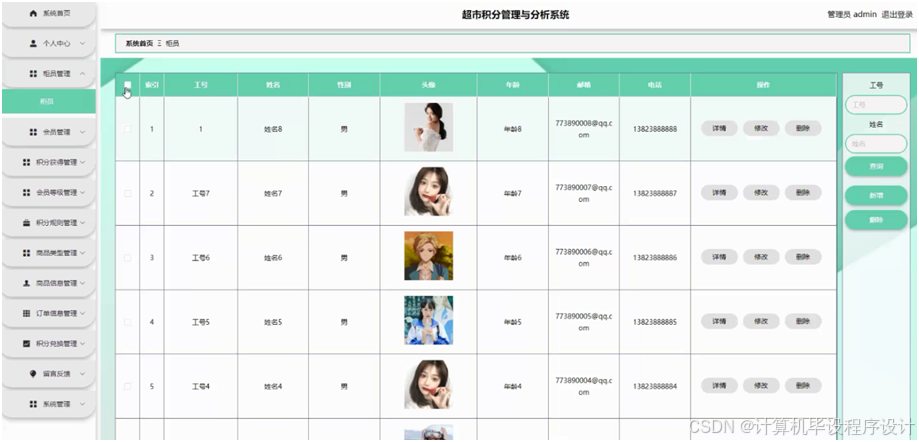Toggle the select-all checkbox in table header

128,85
